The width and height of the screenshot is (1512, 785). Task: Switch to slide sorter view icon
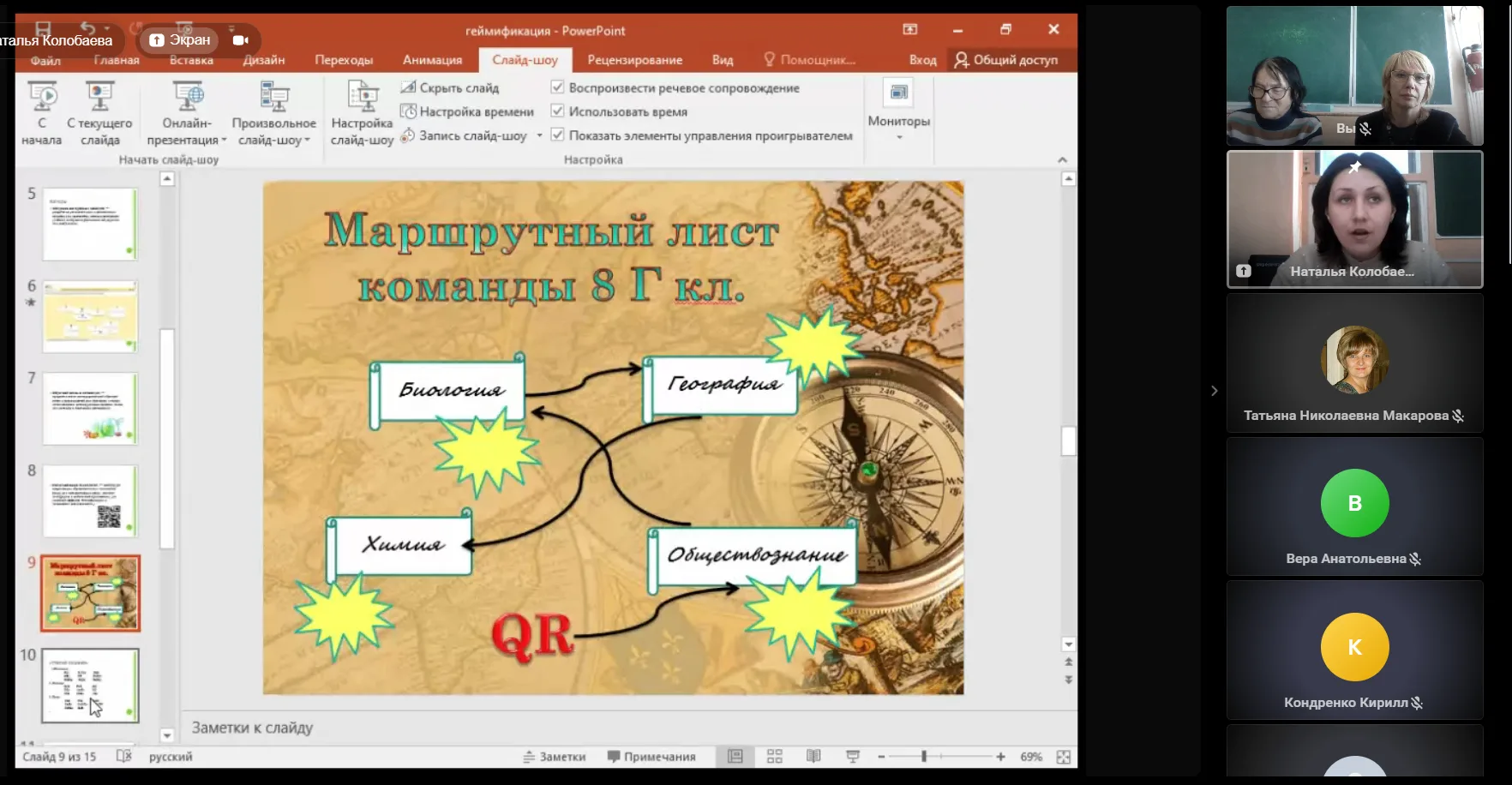(775, 756)
